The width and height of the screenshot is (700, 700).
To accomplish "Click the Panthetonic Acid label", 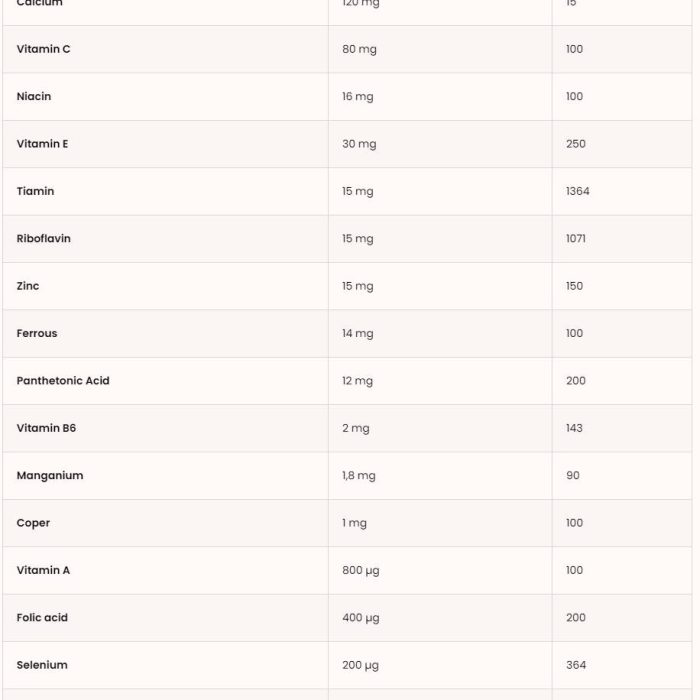I will pyautogui.click(x=63, y=380).
